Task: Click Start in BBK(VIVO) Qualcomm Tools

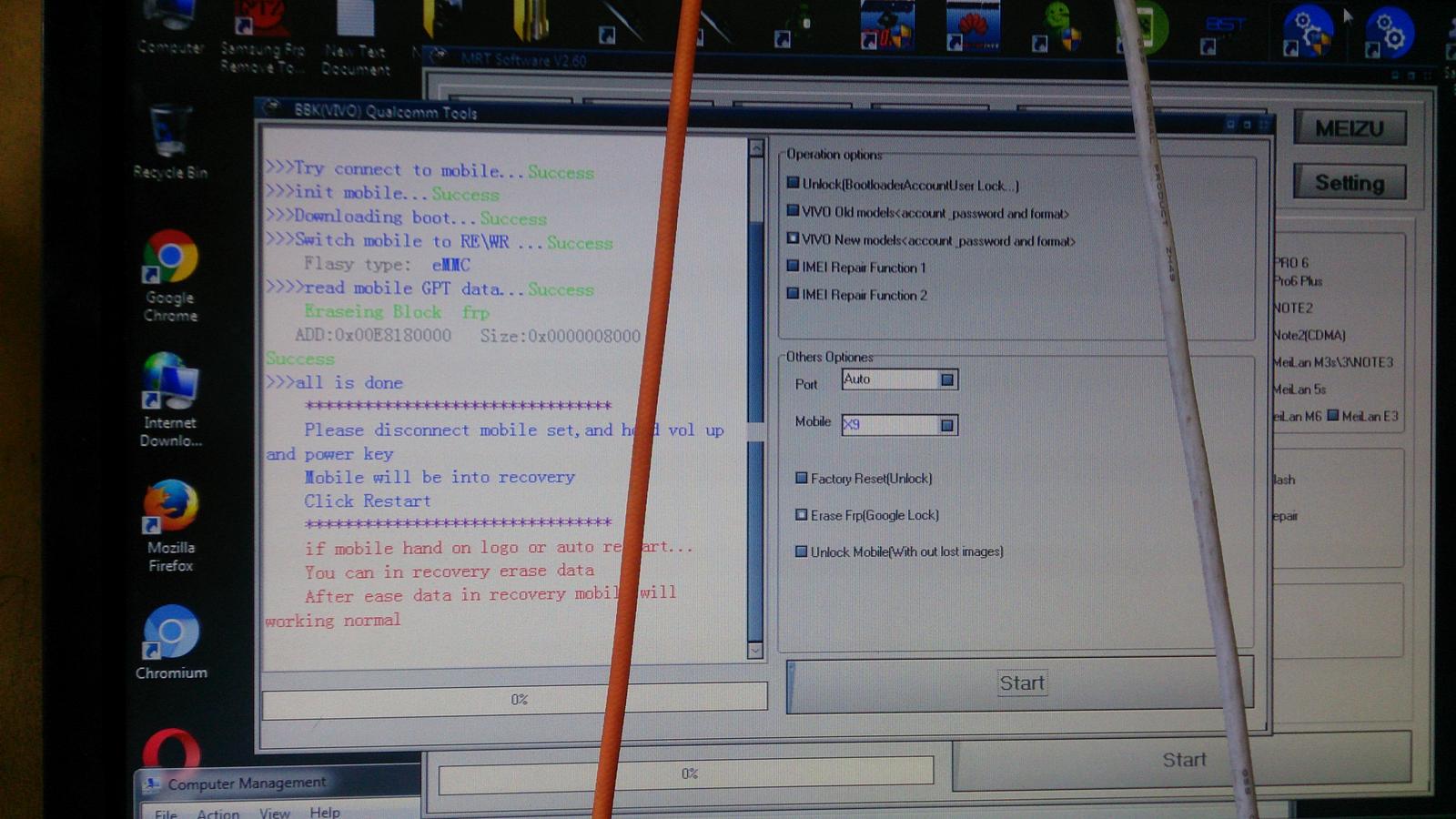Action: [x=1020, y=683]
